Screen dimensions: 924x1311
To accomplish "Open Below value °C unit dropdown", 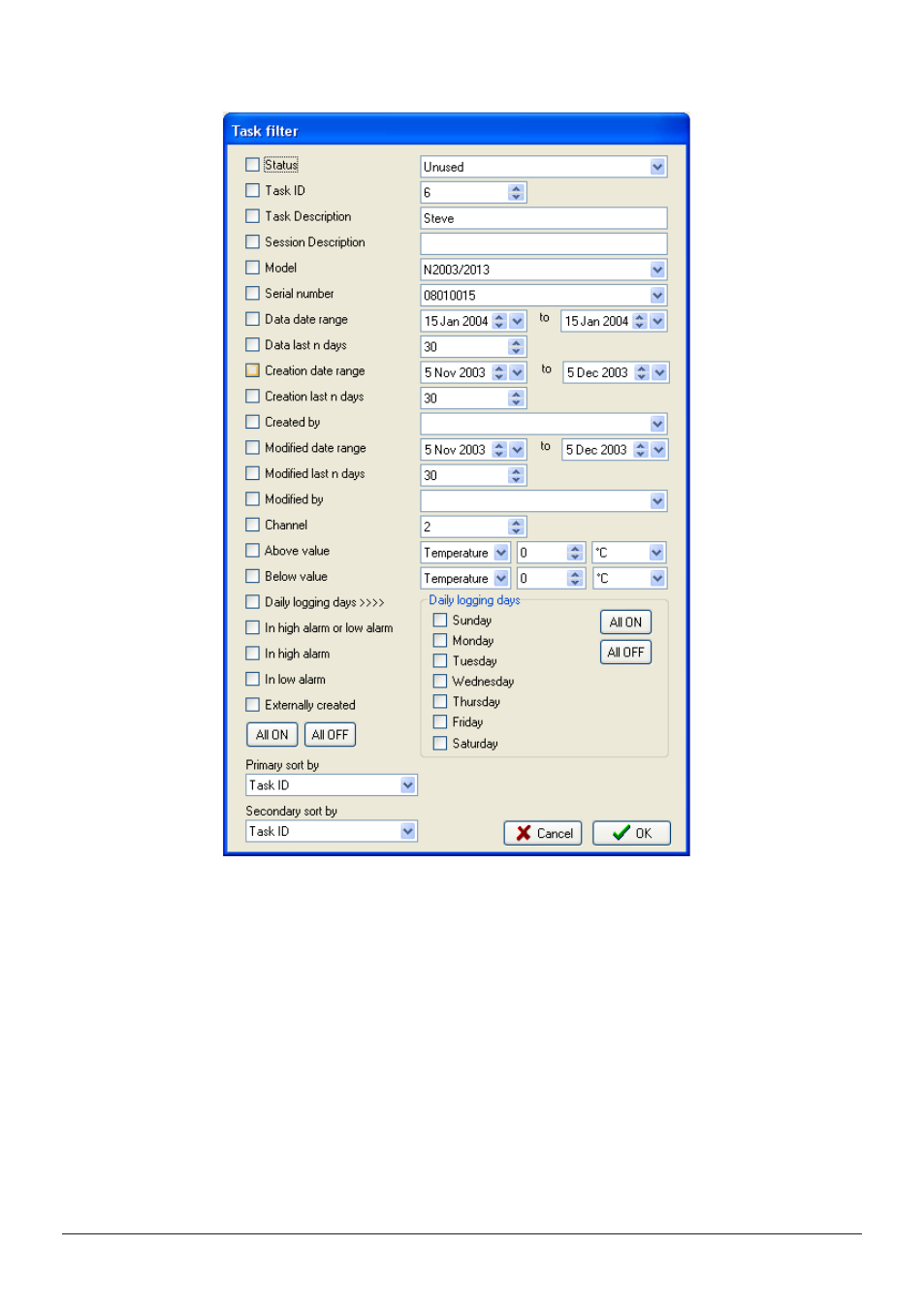I will click(656, 578).
